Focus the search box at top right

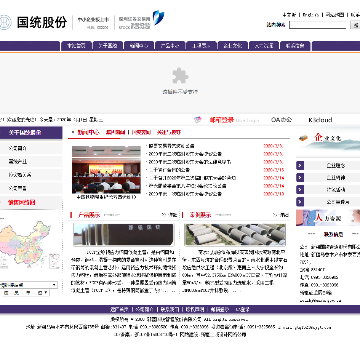318,25
